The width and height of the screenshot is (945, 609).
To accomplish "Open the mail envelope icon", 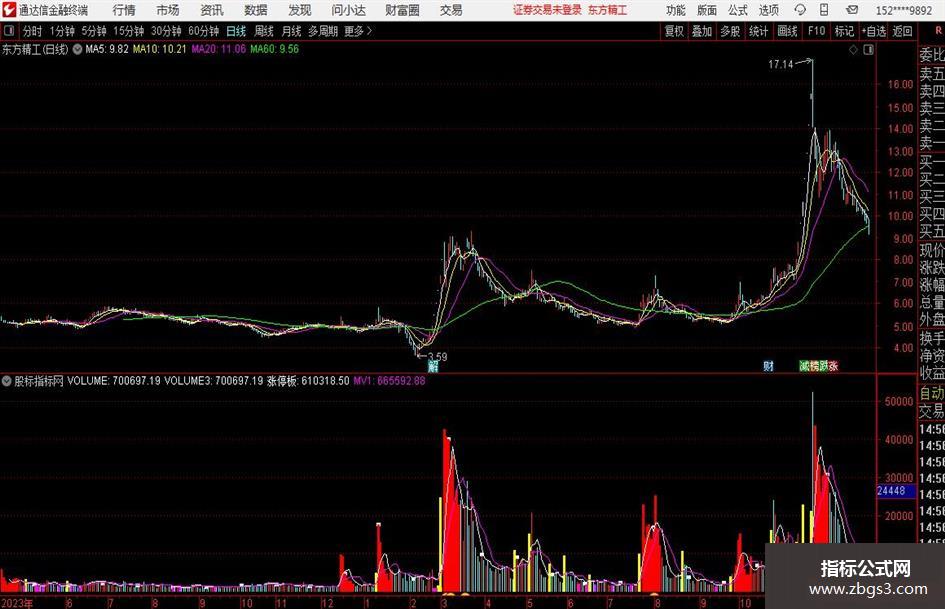I will [852, 10].
